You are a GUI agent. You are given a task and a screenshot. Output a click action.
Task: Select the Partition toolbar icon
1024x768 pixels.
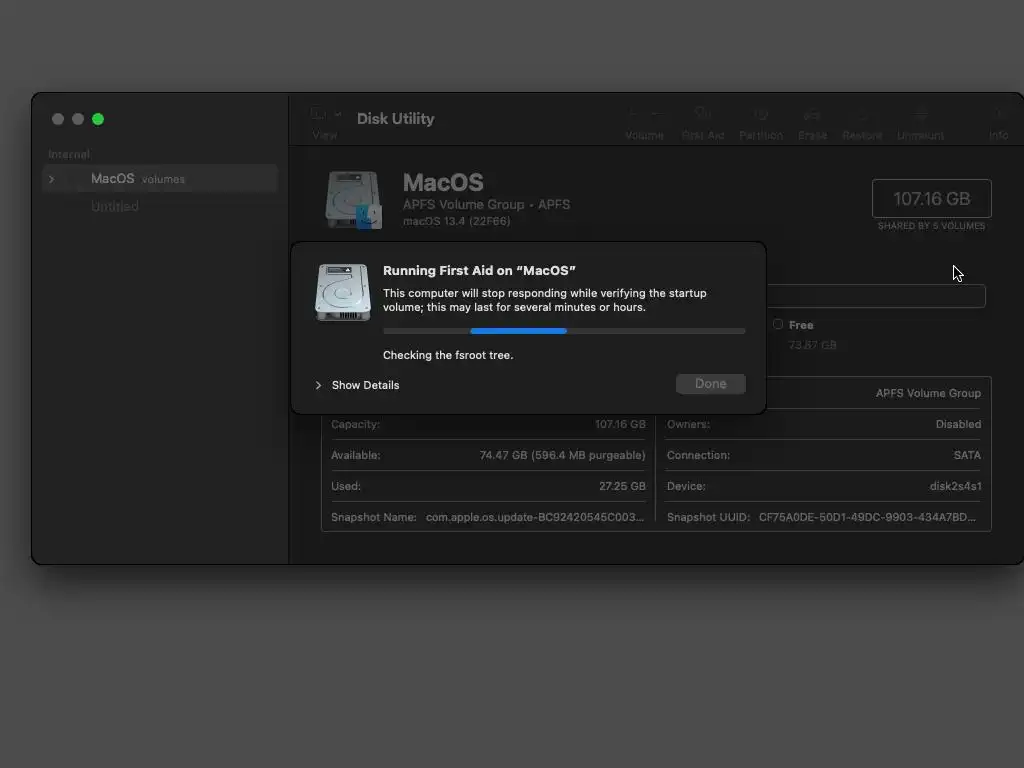pyautogui.click(x=761, y=114)
